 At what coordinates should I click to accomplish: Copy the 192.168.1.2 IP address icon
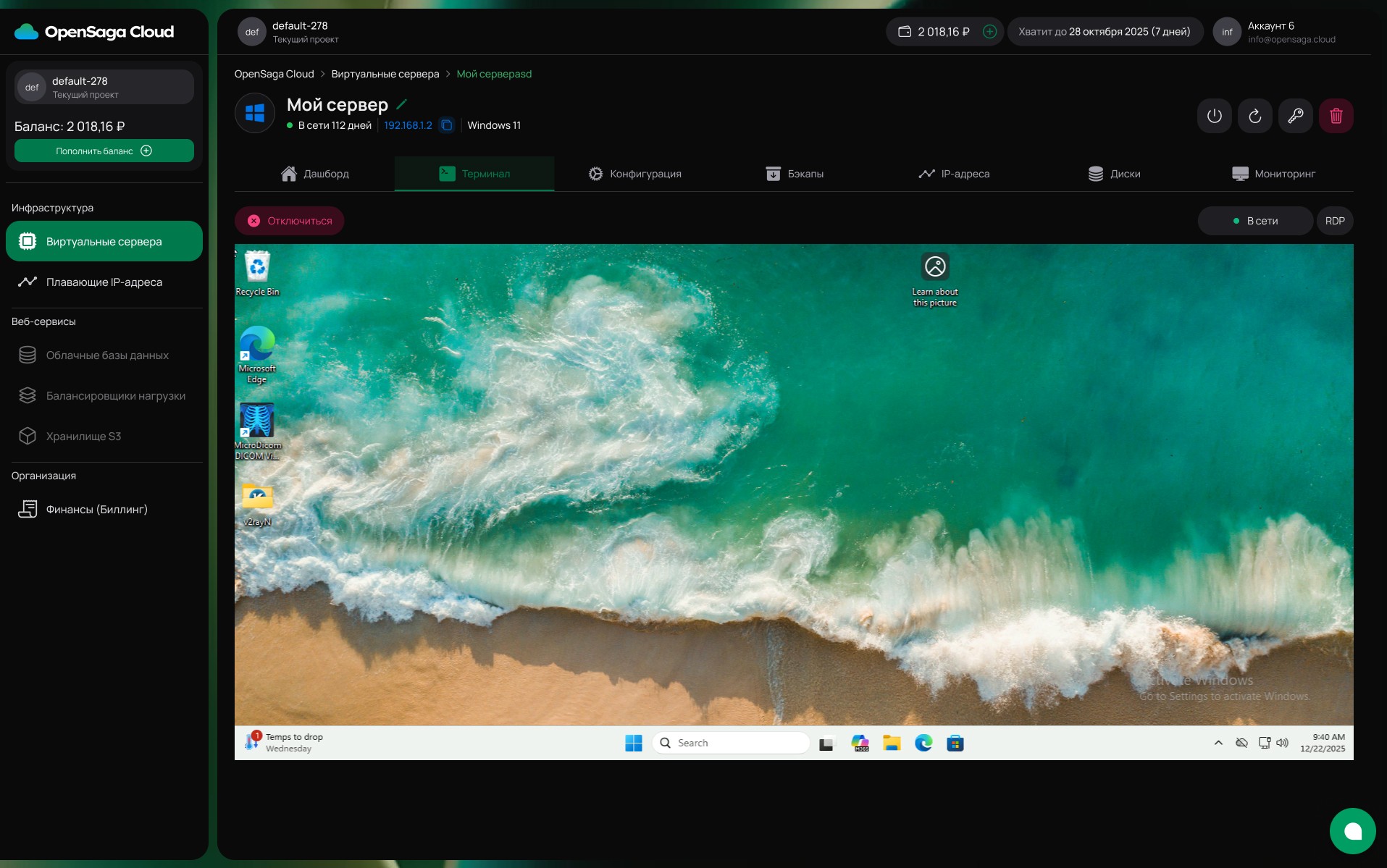click(x=447, y=125)
